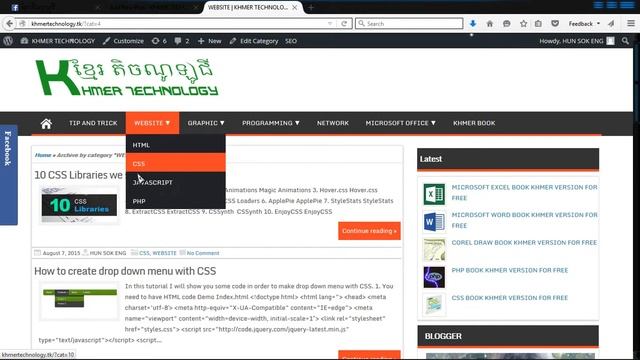This screenshot has width=640, height=360.
Task: Click the PHP book thumbnail
Action: (x=434, y=278)
